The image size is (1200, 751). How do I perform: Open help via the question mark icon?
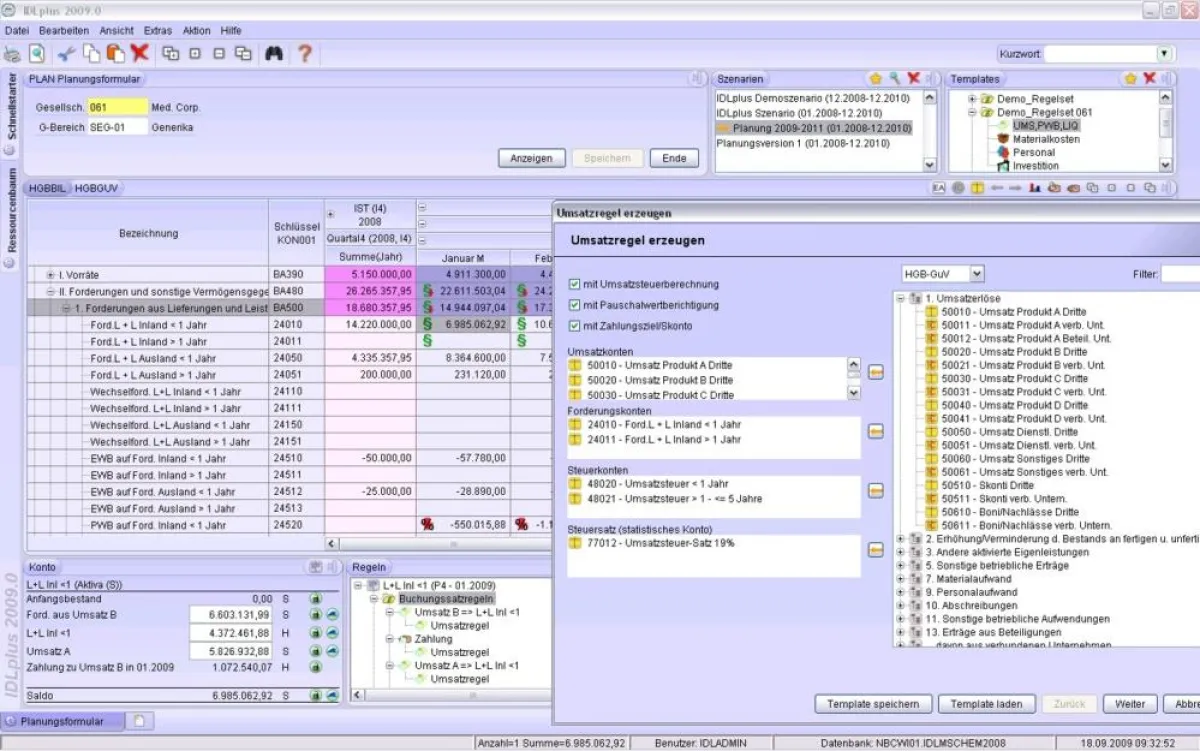pyautogui.click(x=305, y=54)
